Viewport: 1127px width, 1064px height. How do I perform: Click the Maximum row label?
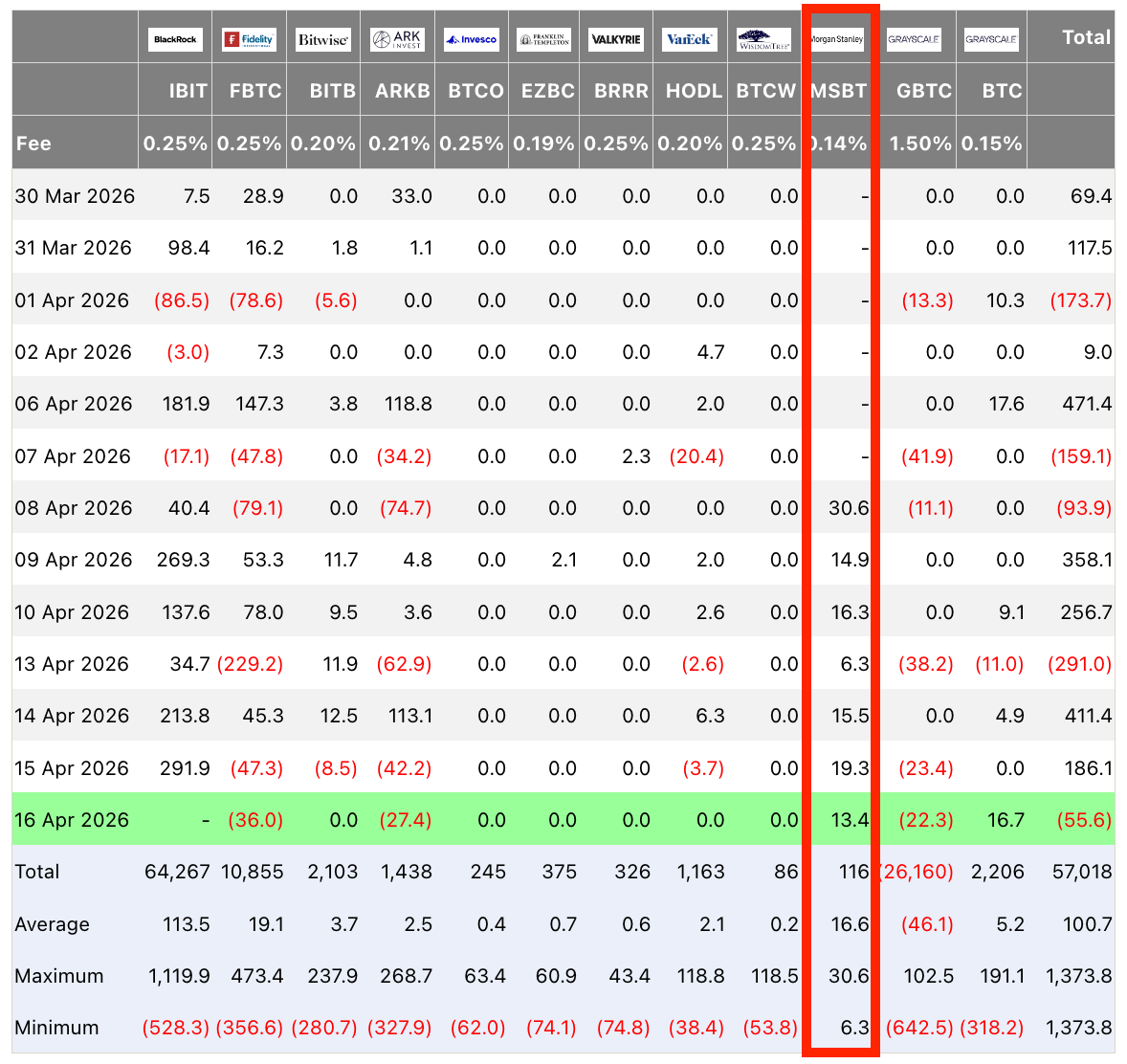point(59,976)
